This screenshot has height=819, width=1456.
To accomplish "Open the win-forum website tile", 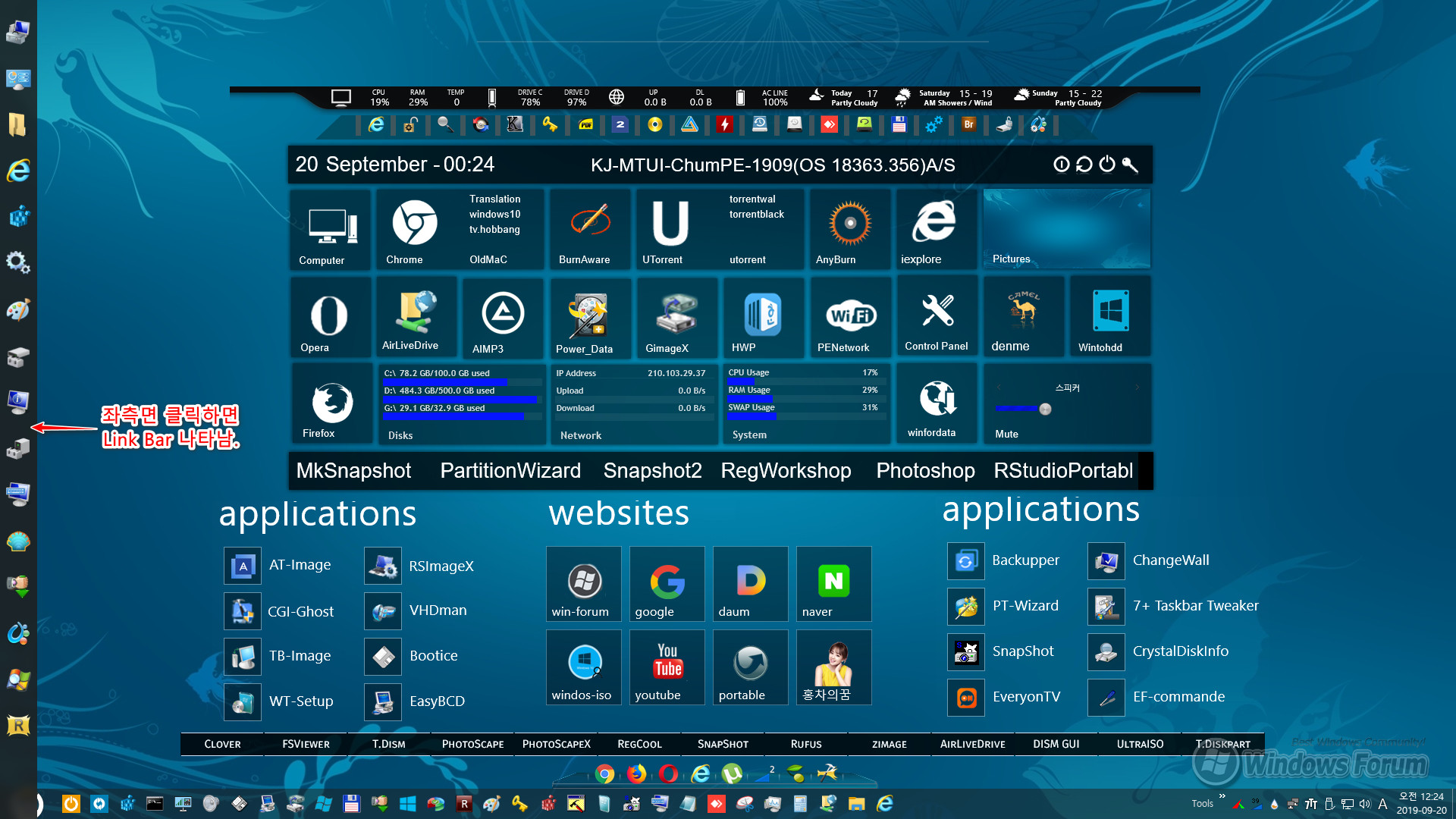I will 584,584.
